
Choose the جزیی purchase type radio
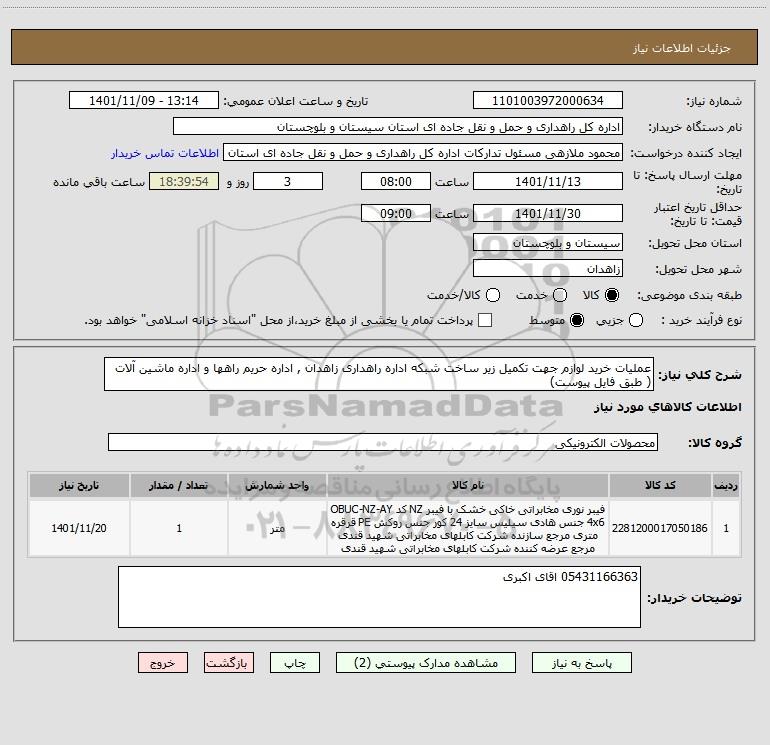[635, 320]
